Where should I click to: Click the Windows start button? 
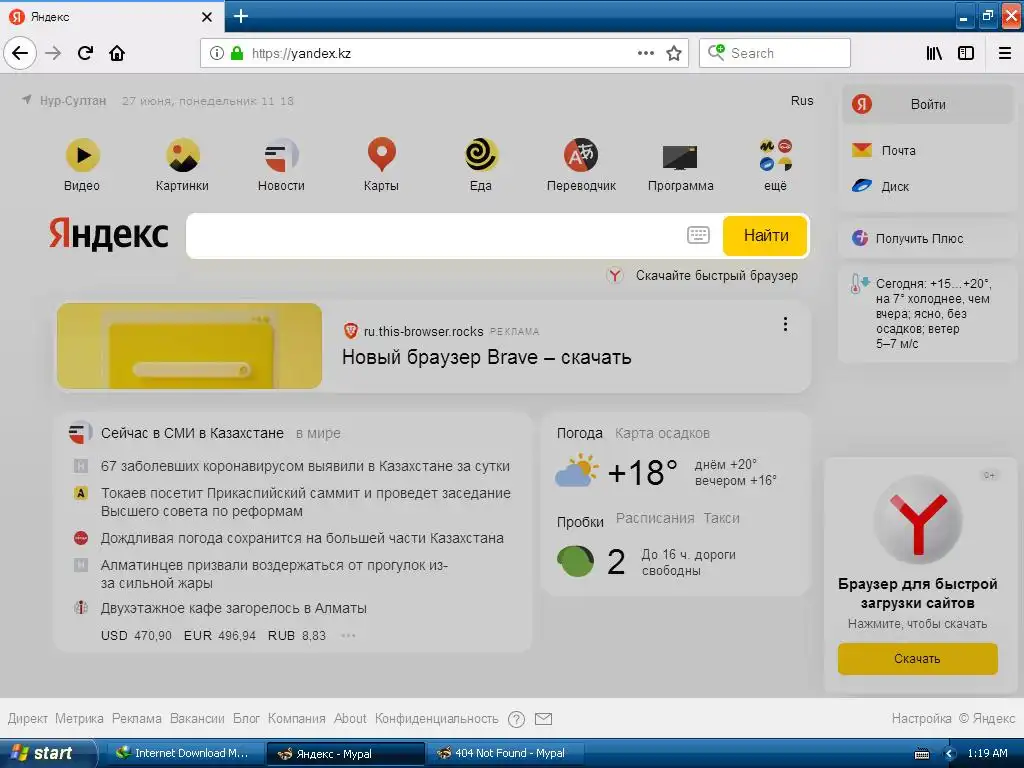[47, 753]
